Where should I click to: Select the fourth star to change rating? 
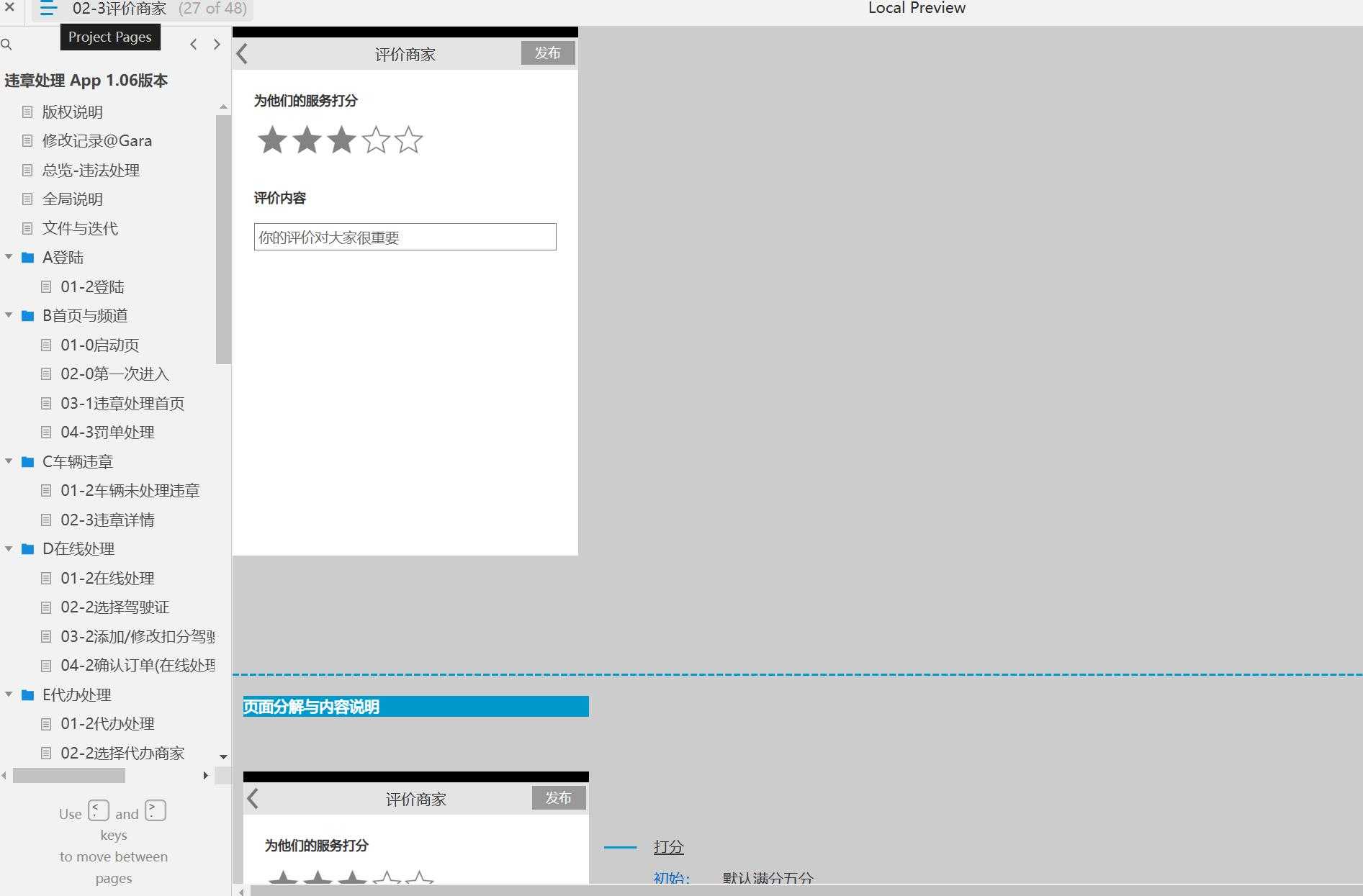tap(375, 140)
